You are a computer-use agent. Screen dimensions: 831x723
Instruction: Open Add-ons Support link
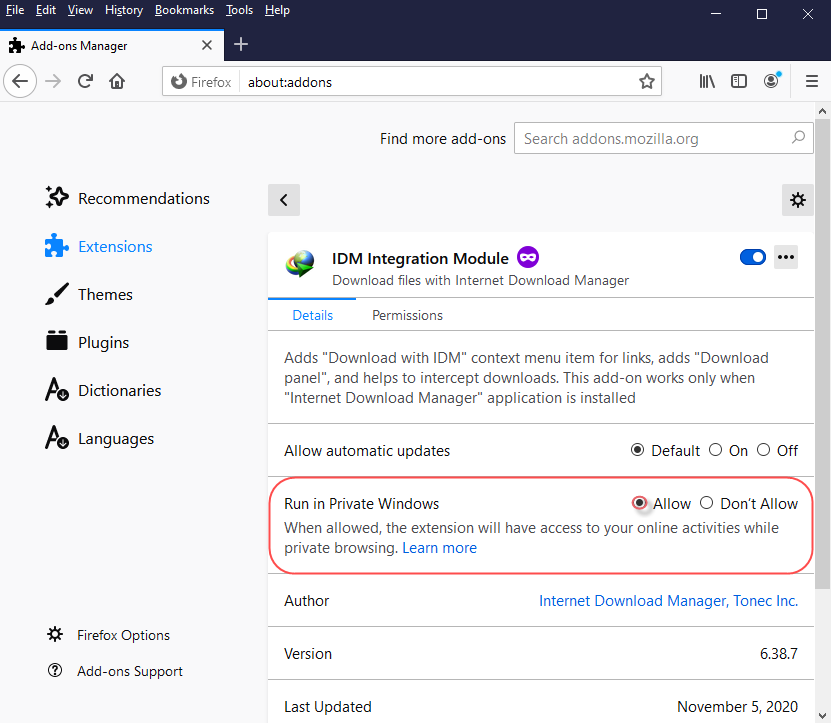pos(115,671)
